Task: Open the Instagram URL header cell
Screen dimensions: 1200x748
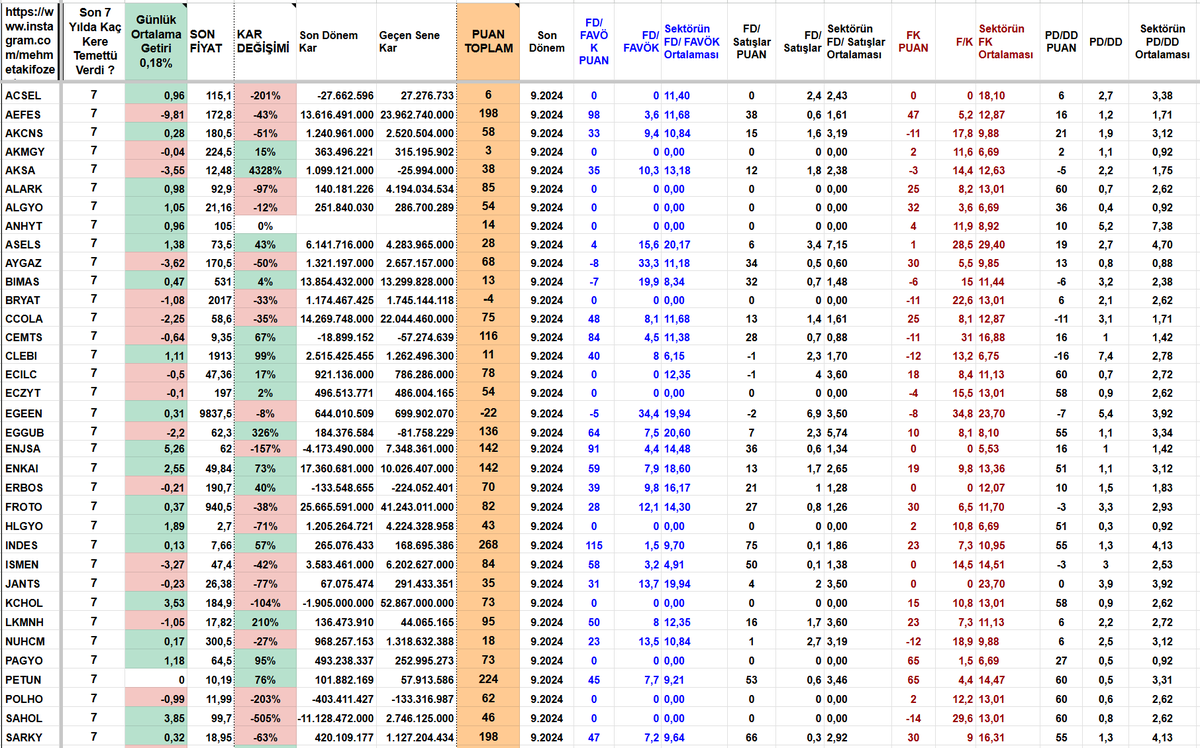Action: pos(30,40)
